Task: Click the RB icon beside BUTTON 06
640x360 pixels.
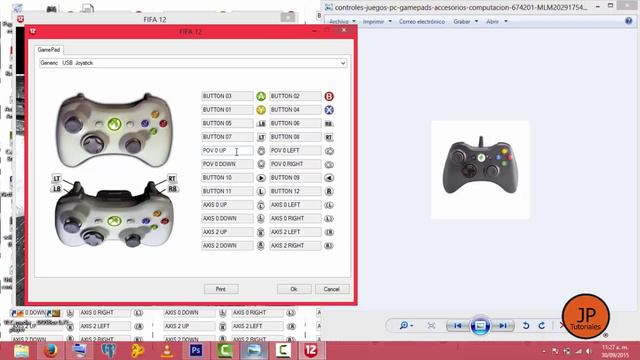Action: pos(329,123)
